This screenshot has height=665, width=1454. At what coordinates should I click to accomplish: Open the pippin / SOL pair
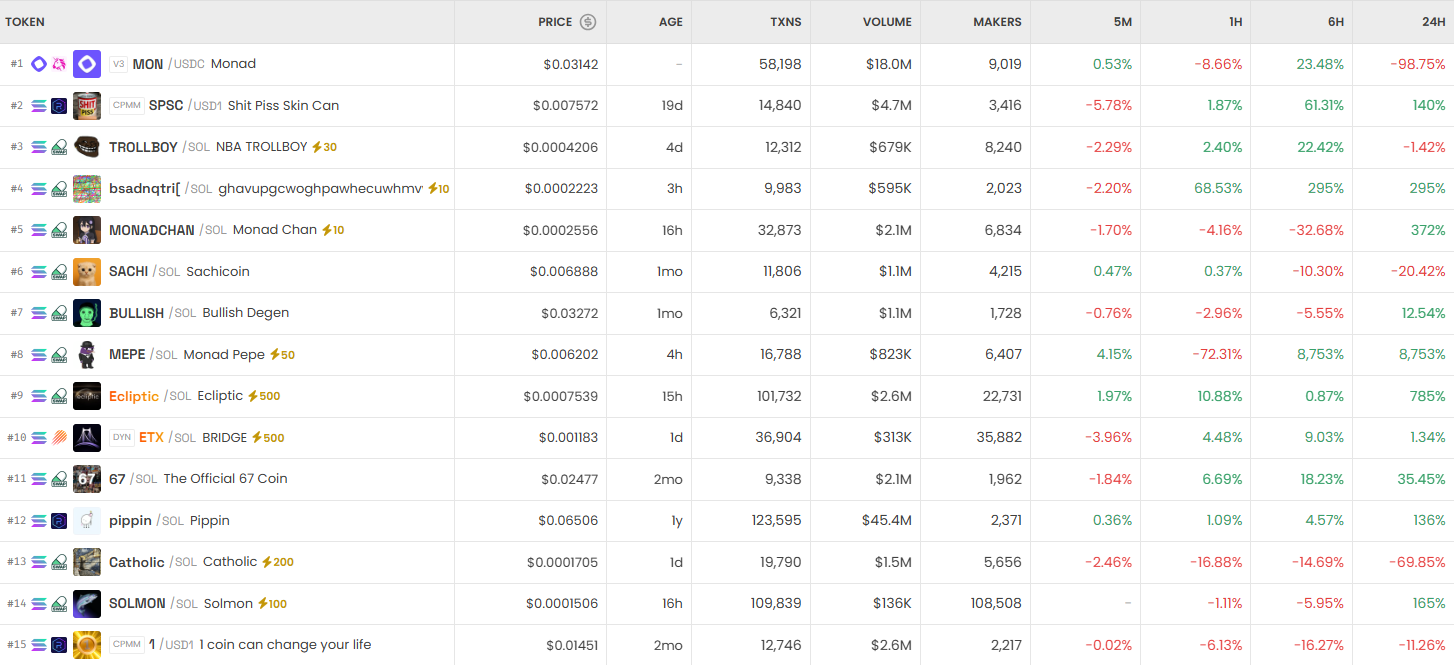coord(130,521)
